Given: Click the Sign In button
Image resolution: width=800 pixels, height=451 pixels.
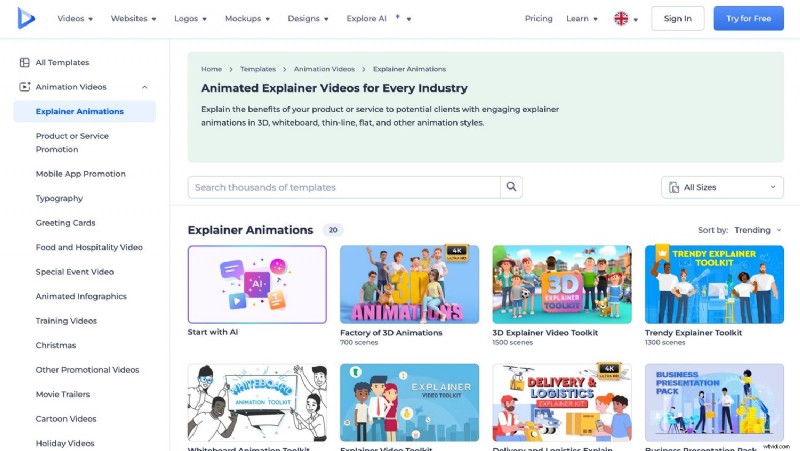Looking at the screenshot, I should click(677, 18).
